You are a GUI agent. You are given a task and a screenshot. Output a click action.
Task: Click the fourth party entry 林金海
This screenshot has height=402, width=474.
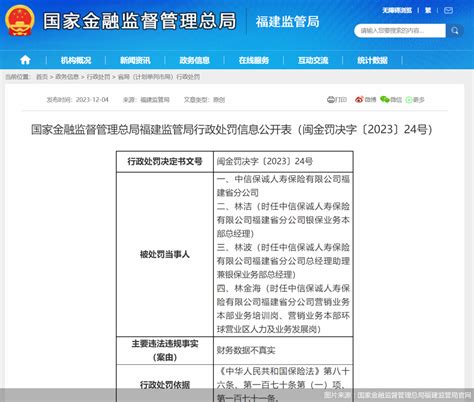click(x=283, y=309)
